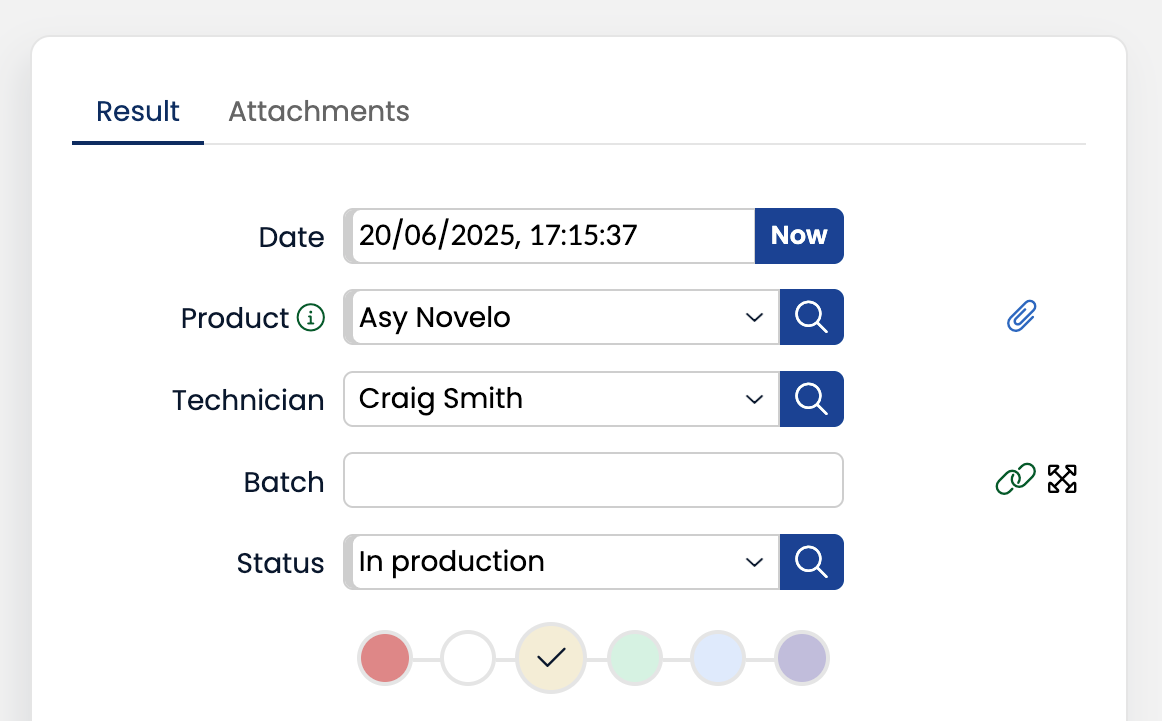
Task: Select the white status color circle
Action: point(468,658)
